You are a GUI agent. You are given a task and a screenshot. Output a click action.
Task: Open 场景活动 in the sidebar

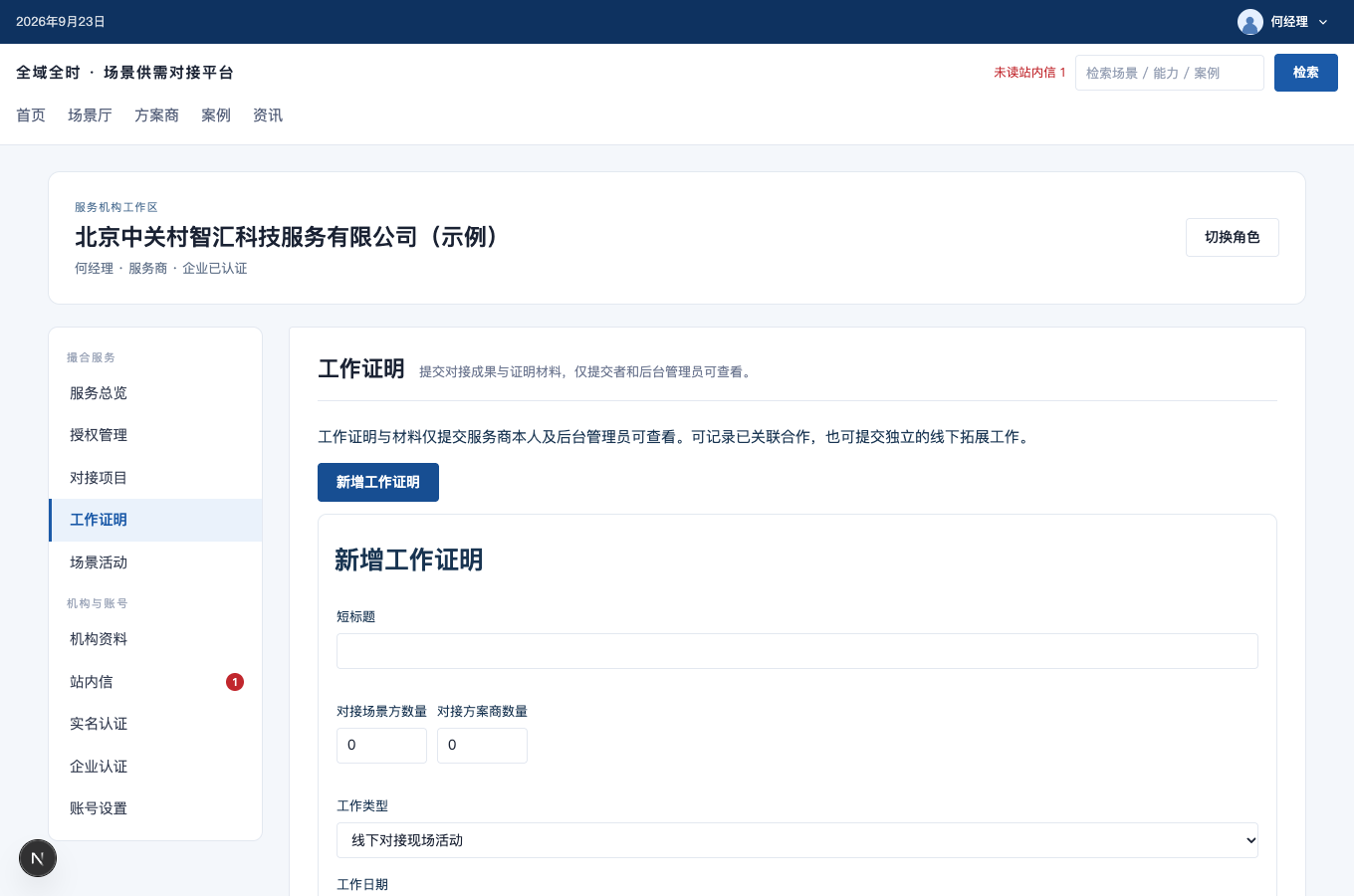point(156,562)
